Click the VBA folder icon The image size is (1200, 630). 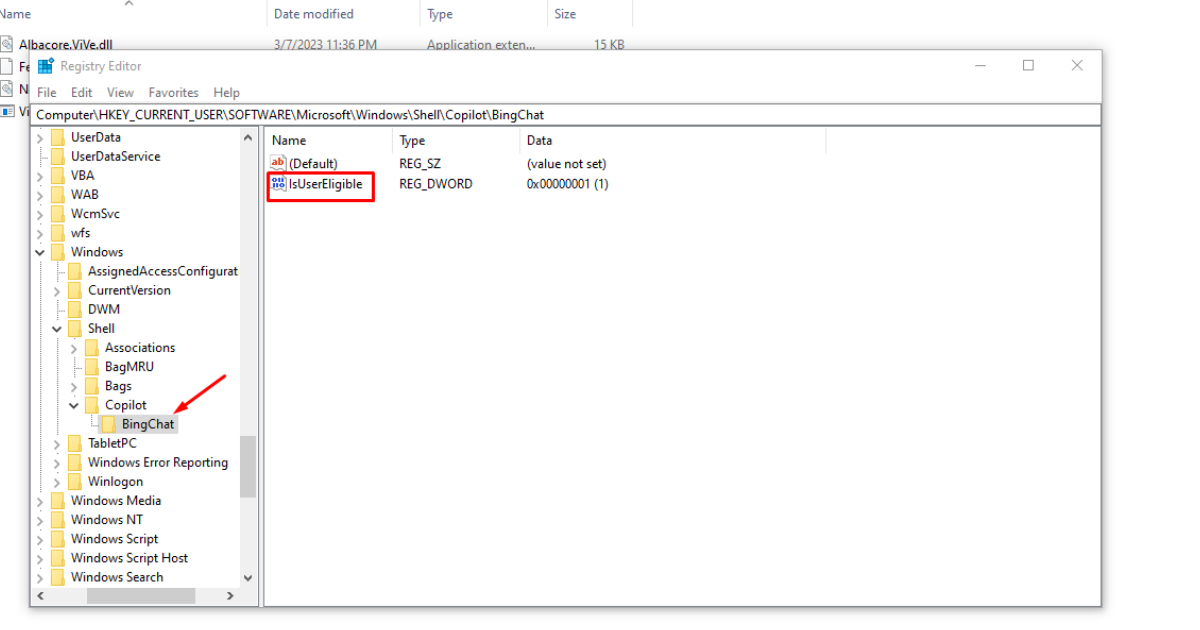point(58,175)
